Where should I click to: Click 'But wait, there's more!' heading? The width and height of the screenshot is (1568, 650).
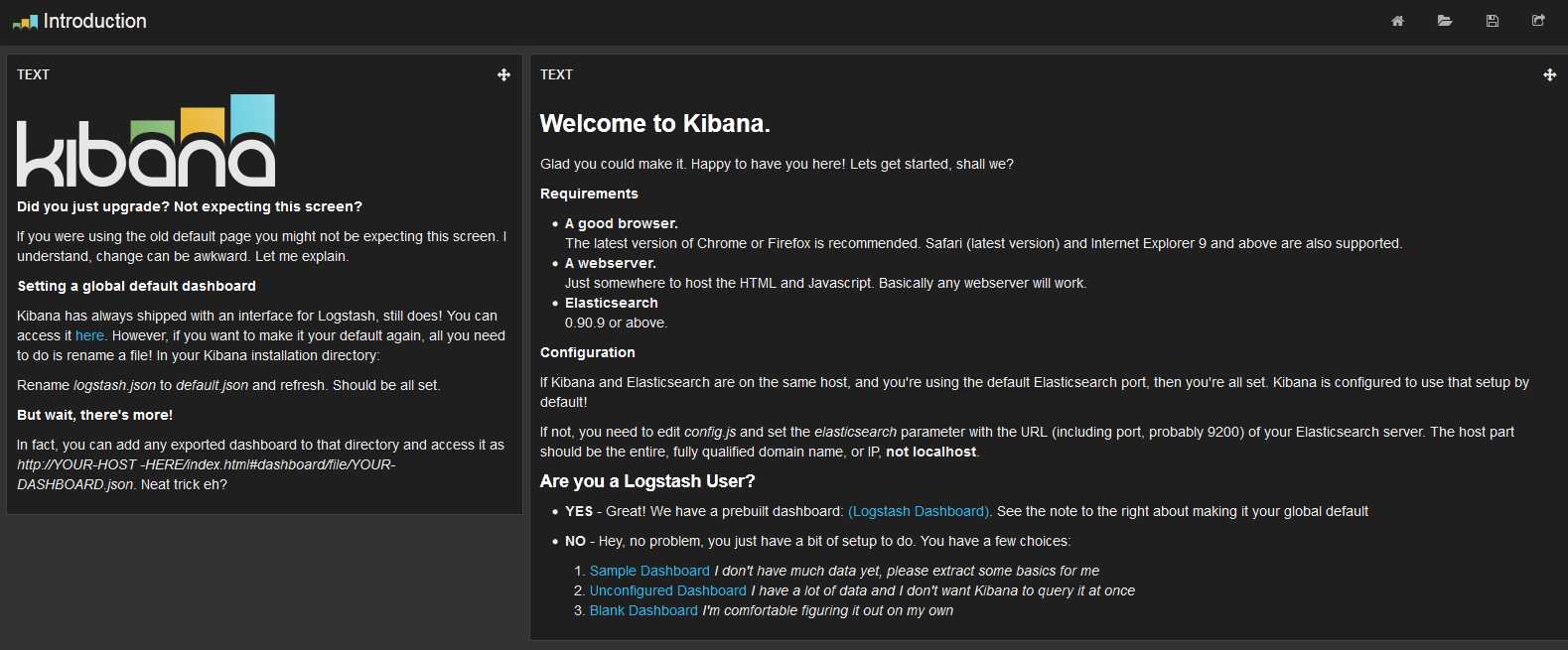[95, 415]
